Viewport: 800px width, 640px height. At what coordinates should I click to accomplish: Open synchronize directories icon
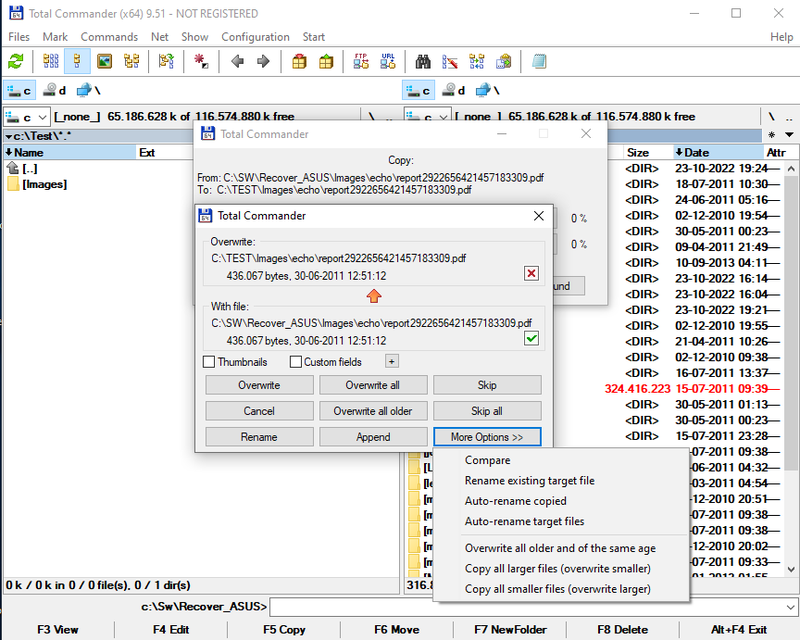coord(477,62)
